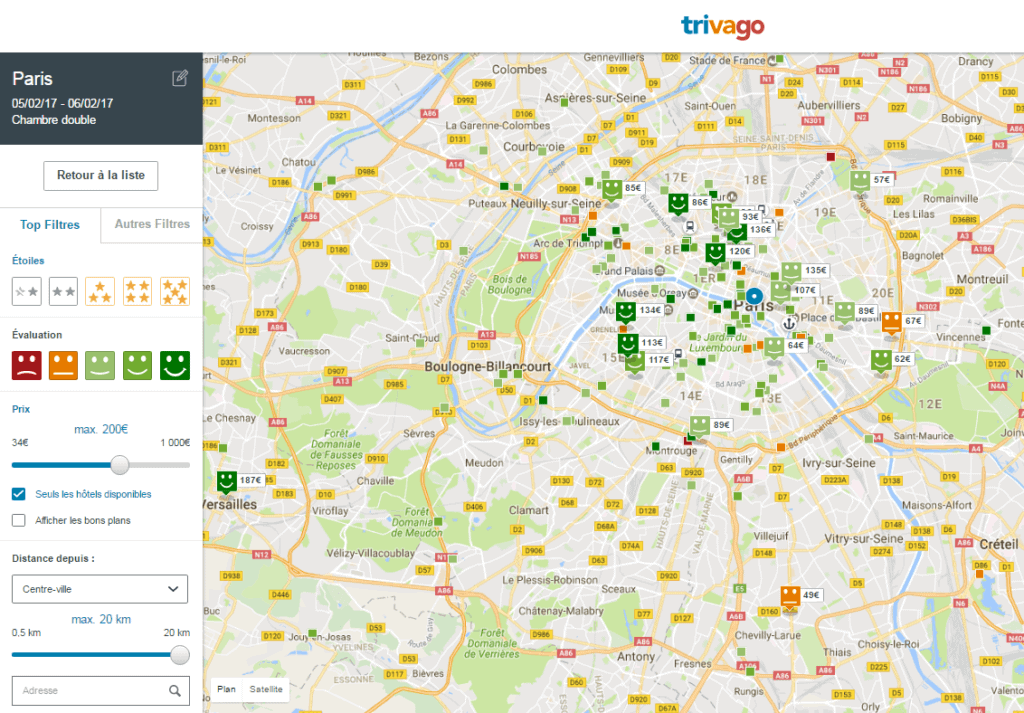Viewport: 1024px width, 713px height.
Task: Toggle the five-star filter
Action: pos(175,291)
